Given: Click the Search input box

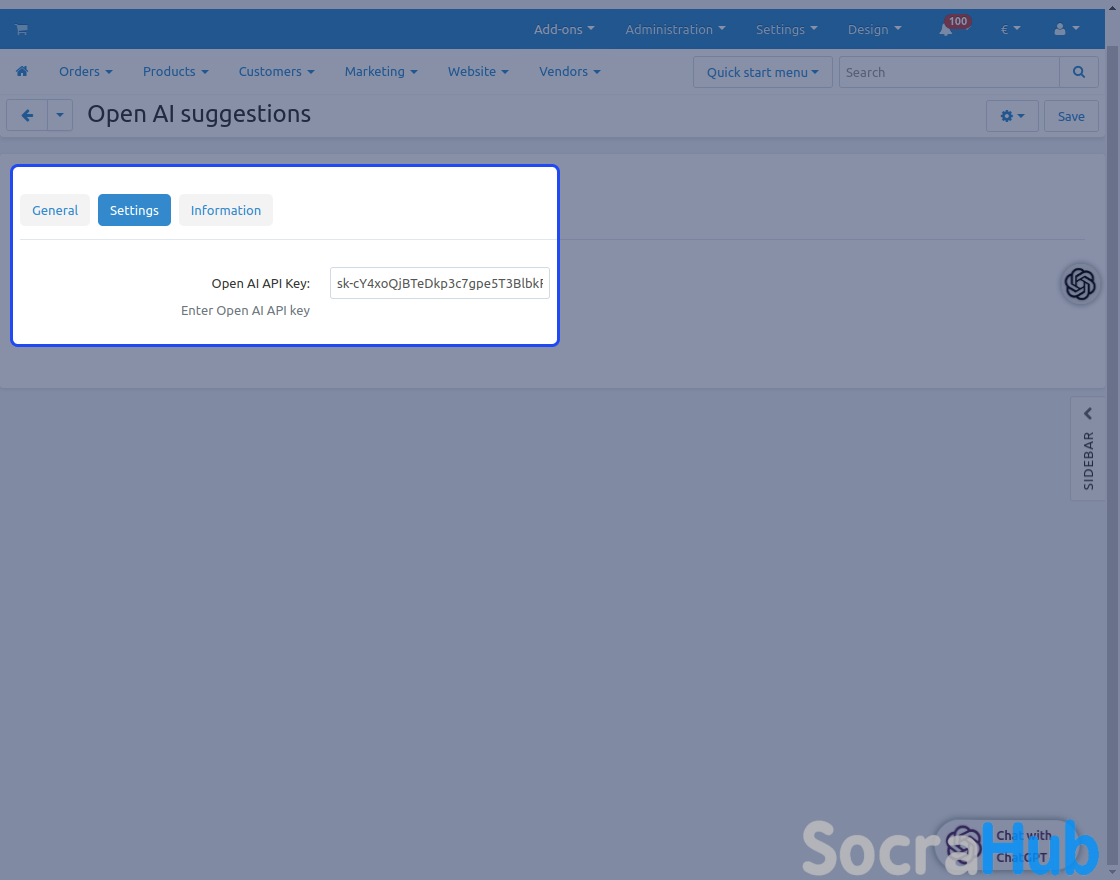Looking at the screenshot, I should tap(948, 72).
